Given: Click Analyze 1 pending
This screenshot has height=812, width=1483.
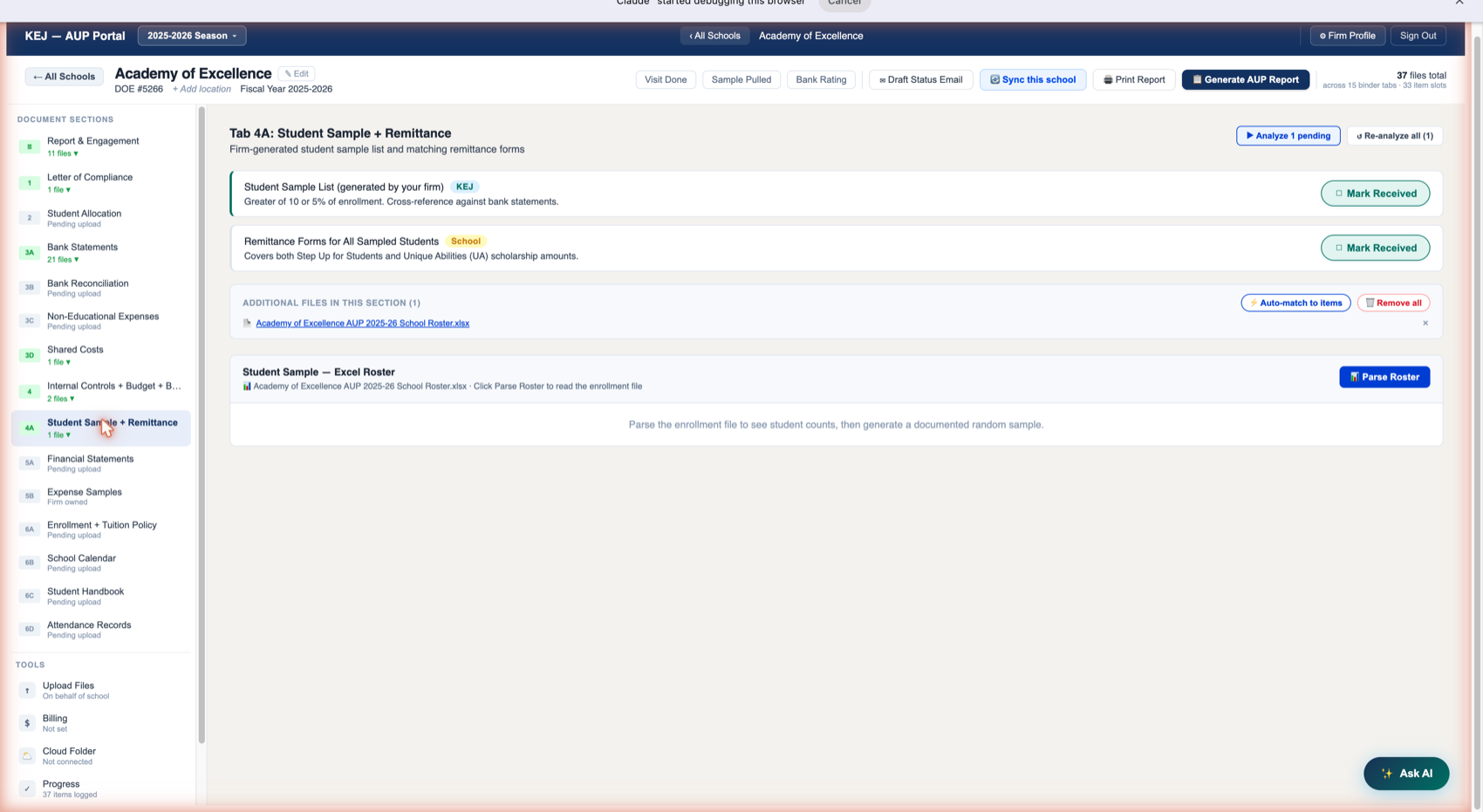Looking at the screenshot, I should tap(1288, 136).
